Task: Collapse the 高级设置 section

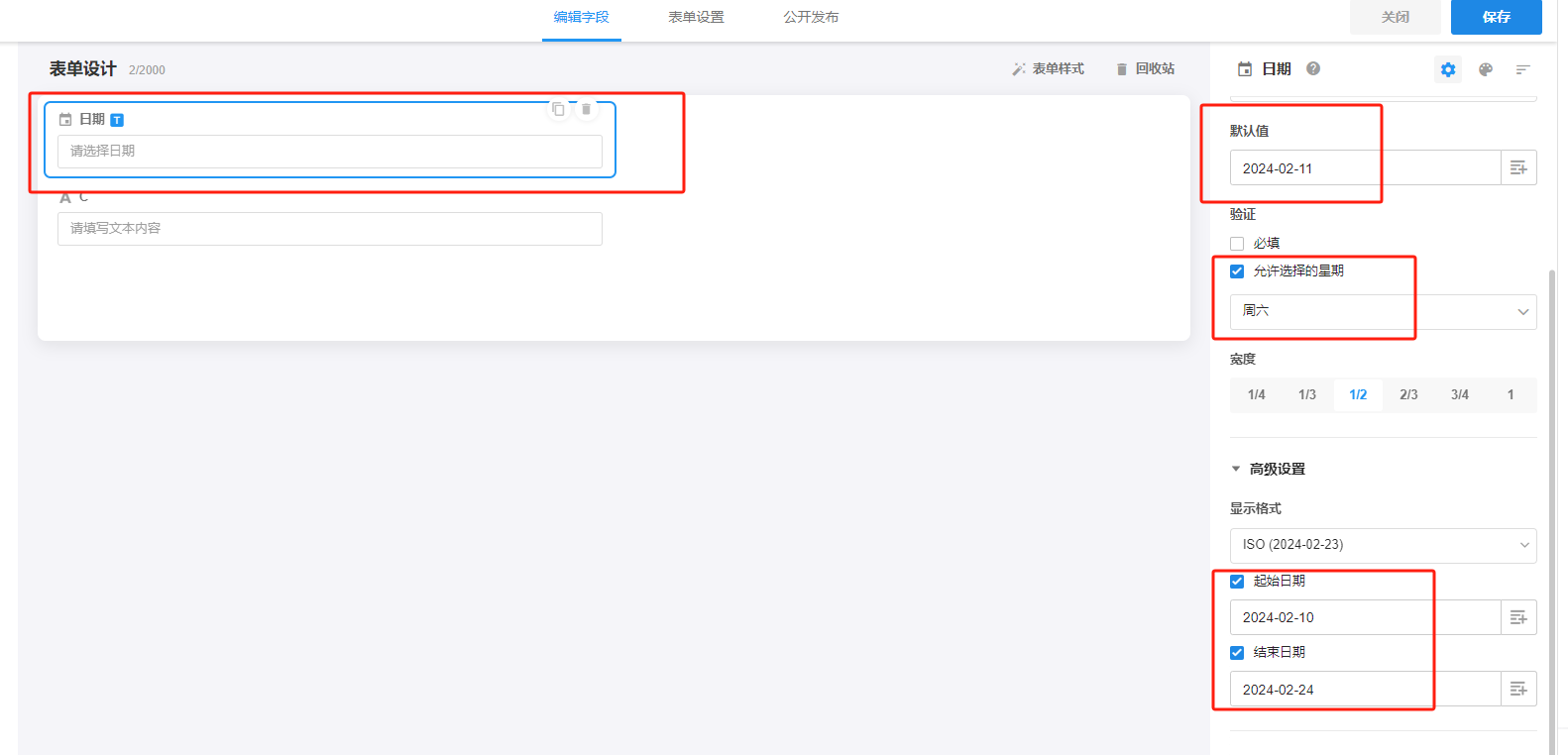Action: pyautogui.click(x=1268, y=469)
